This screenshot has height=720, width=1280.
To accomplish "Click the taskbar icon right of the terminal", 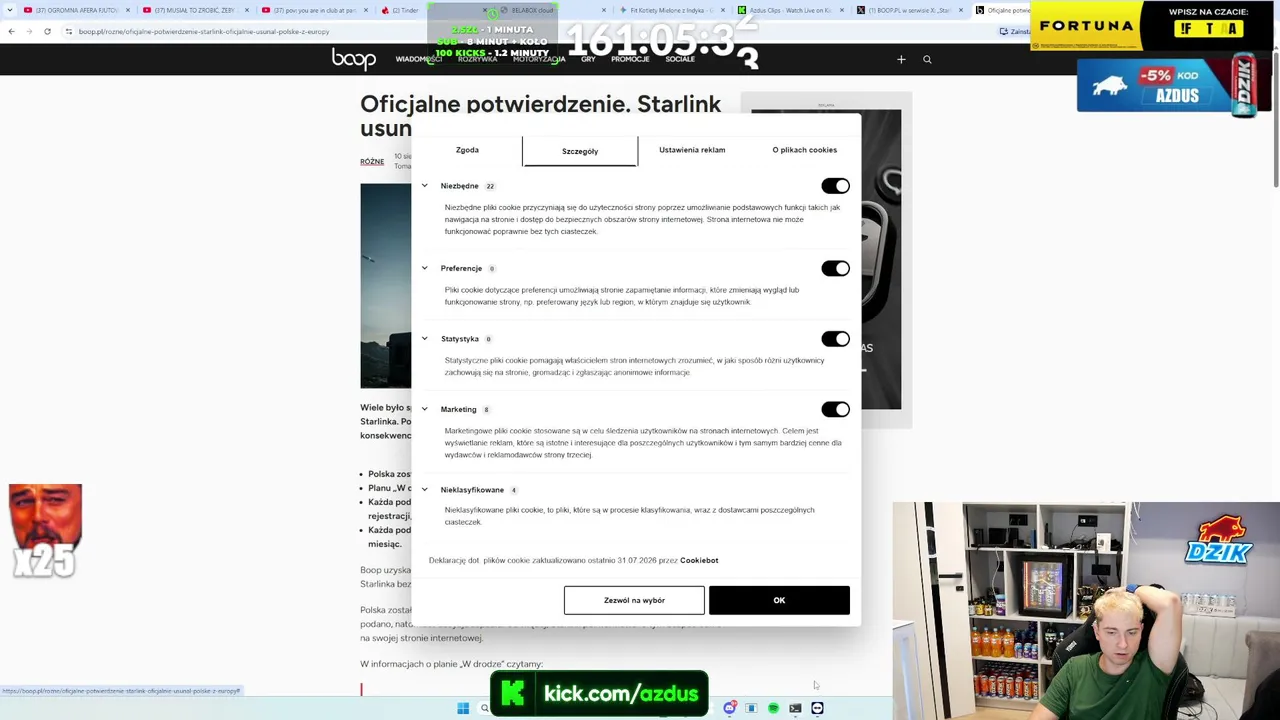I will point(817,708).
